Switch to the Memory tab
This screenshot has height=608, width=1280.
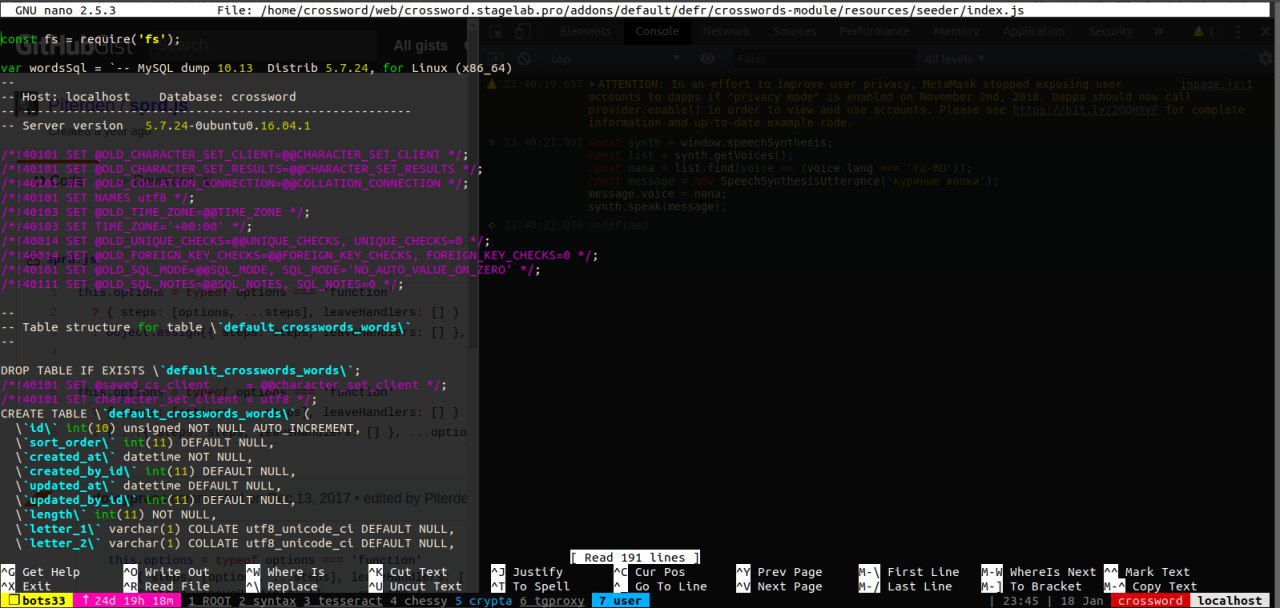[x=958, y=31]
